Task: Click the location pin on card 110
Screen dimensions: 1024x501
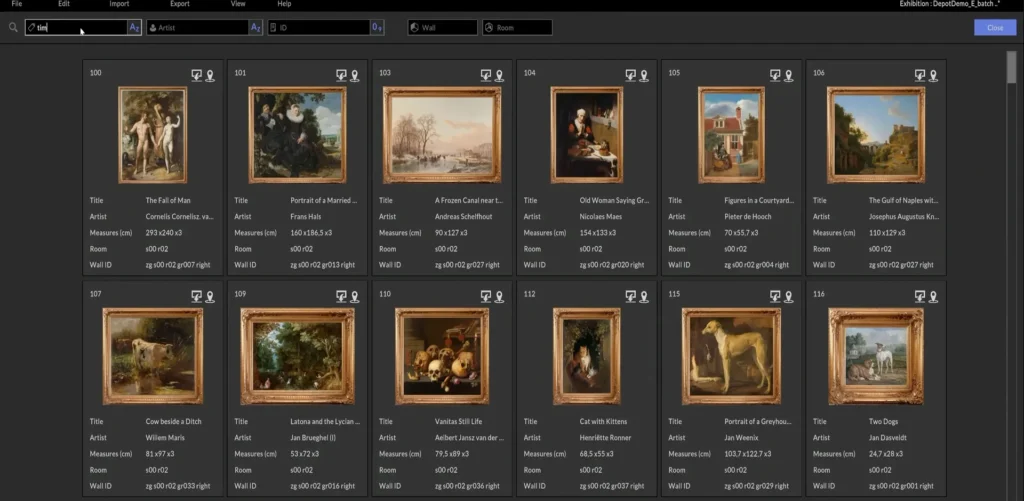Action: coord(500,297)
